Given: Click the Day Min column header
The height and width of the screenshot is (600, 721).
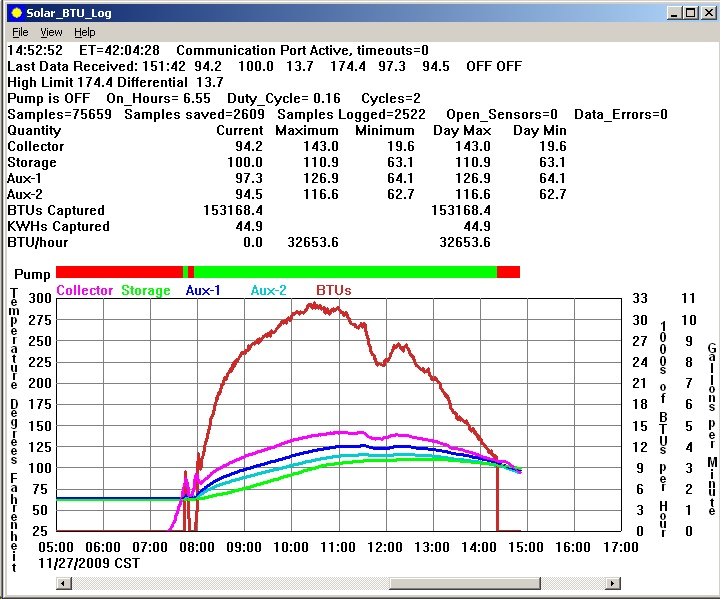Looking at the screenshot, I should coord(540,131).
